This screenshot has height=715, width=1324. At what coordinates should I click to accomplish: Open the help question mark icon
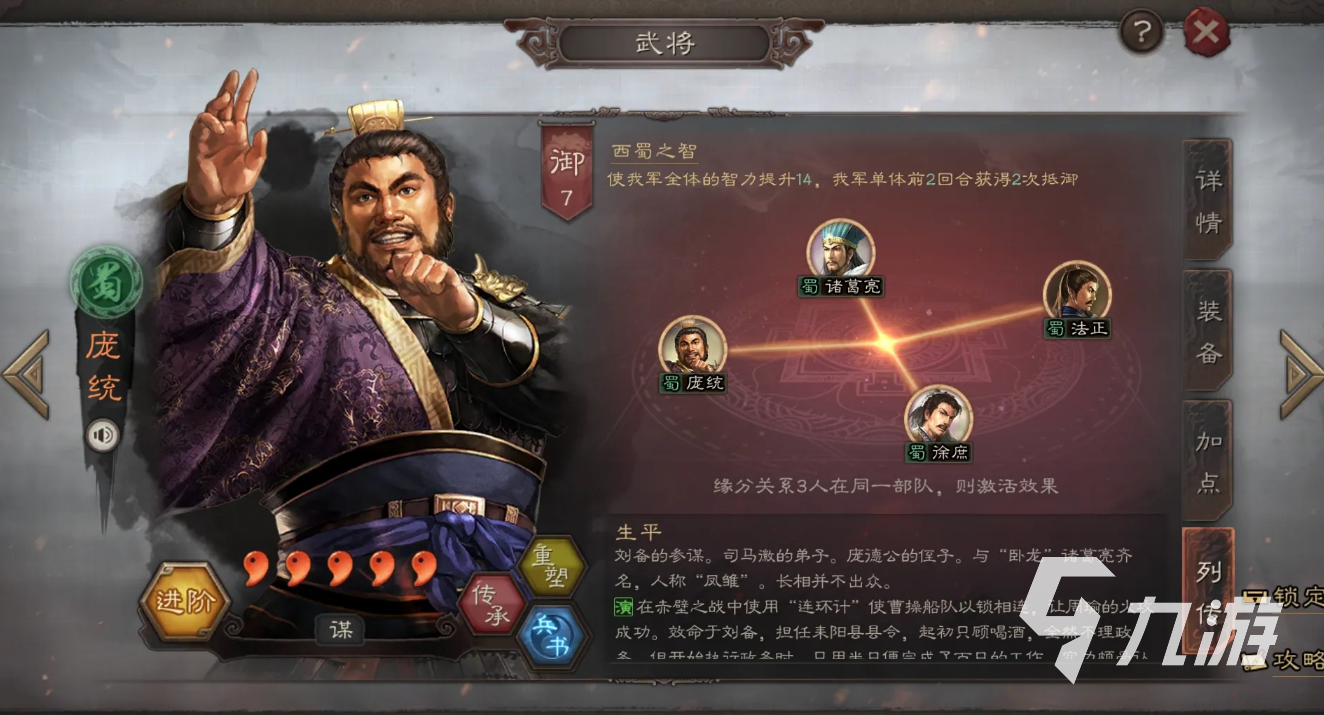click(1141, 33)
